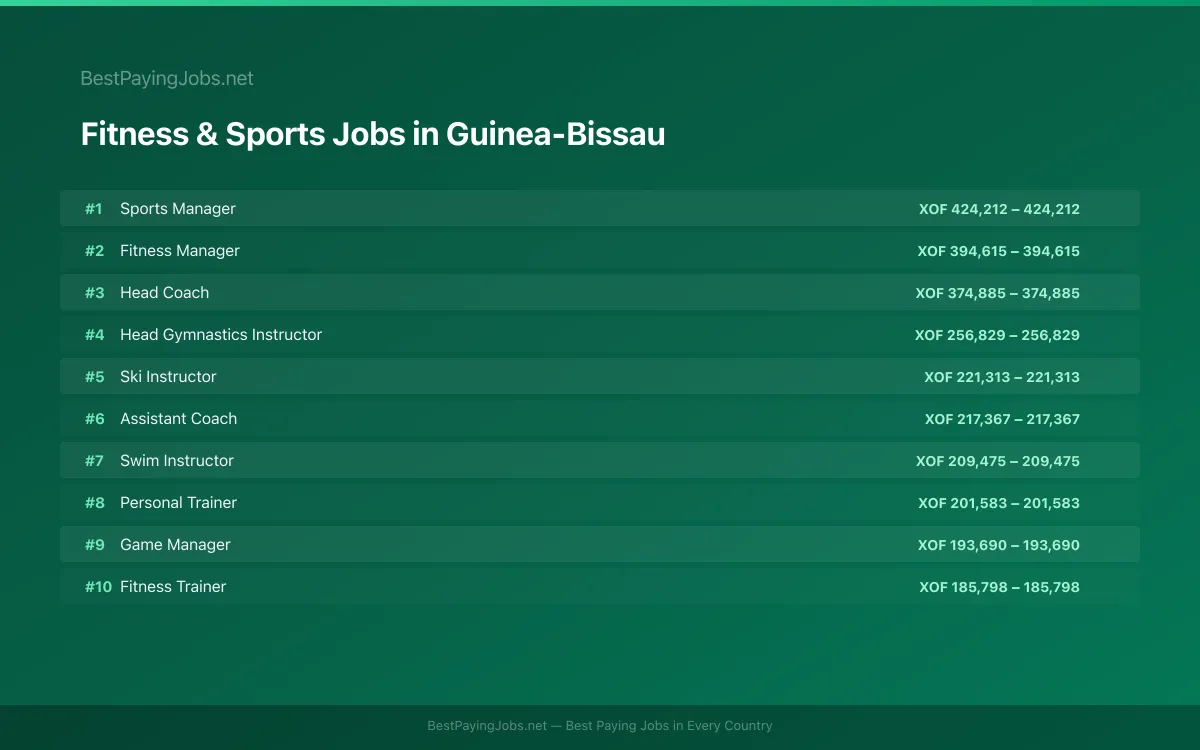
Task: Select the Fitness Manager job title
Action: point(180,251)
